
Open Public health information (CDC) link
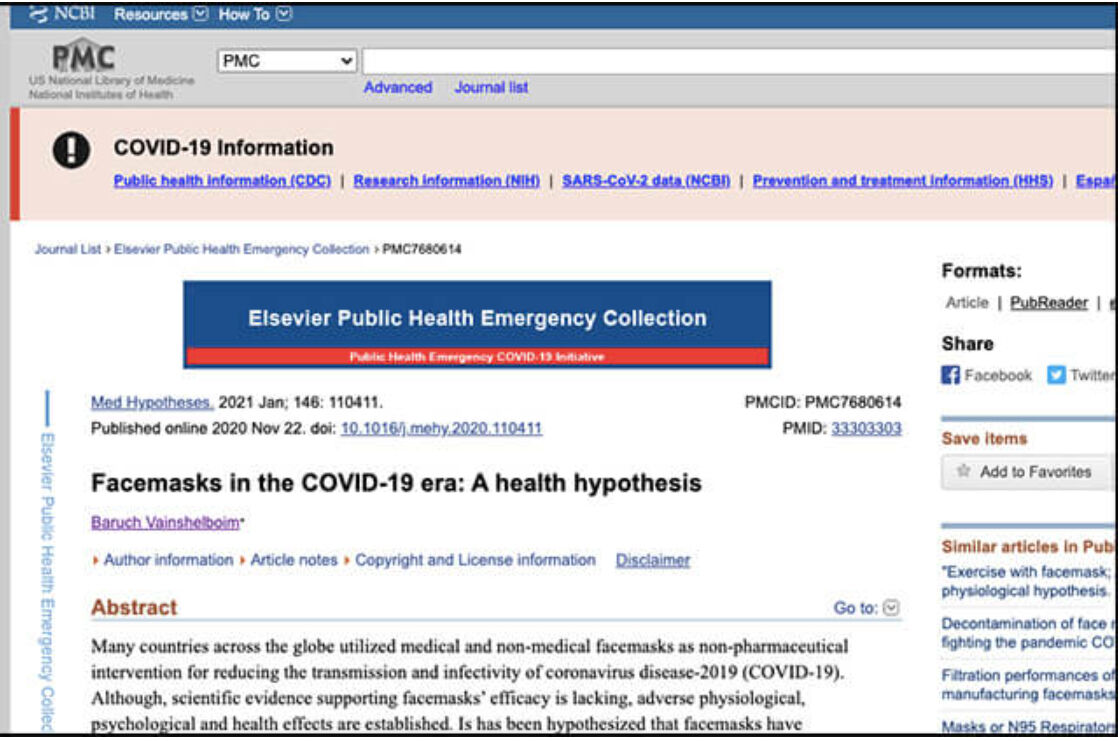tap(222, 181)
